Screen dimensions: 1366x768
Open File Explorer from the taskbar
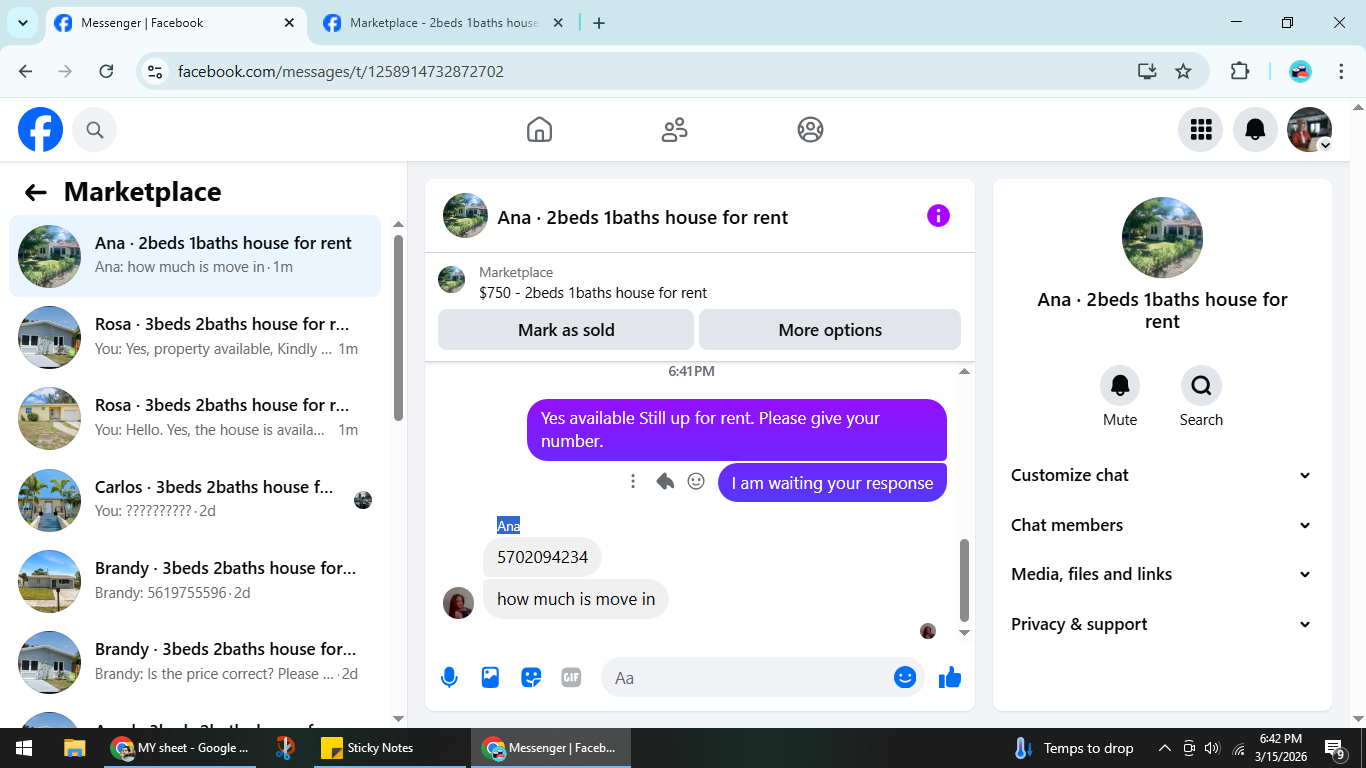(74, 748)
